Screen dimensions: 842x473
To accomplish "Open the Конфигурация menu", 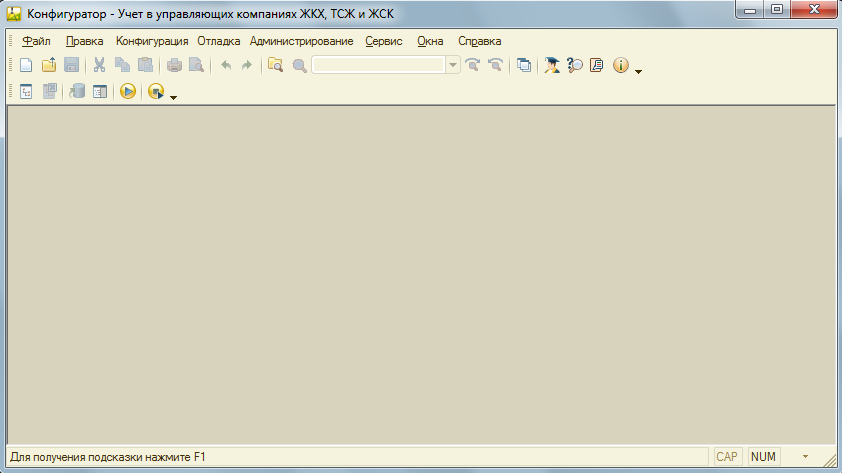I will click(x=152, y=41).
